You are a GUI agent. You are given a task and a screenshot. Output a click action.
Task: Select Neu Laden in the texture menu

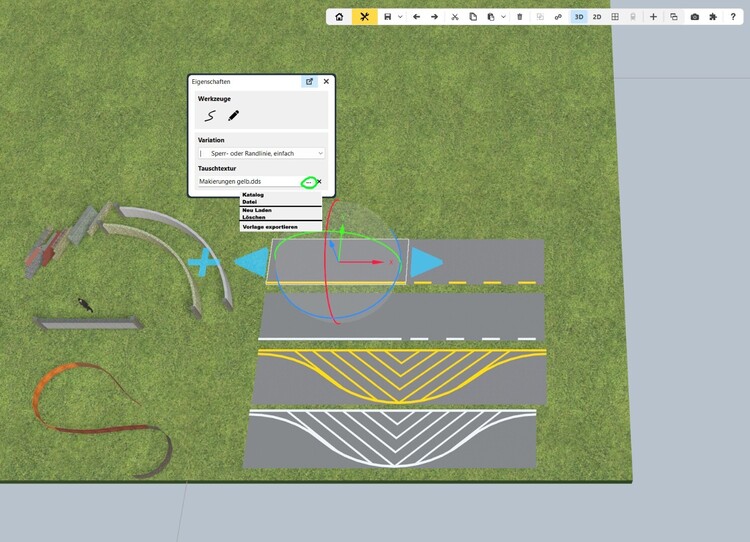(257, 210)
